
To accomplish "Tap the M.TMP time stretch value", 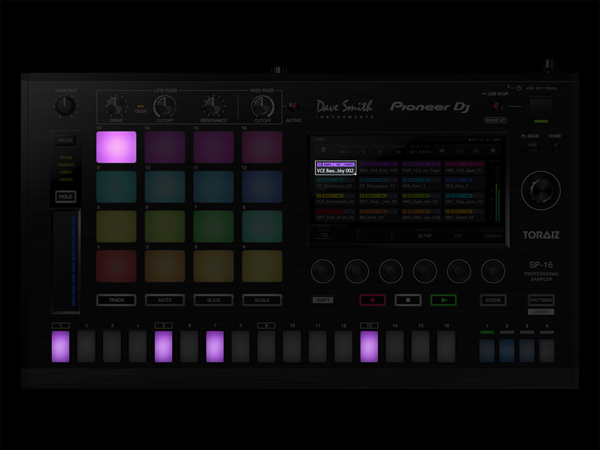I will 425,236.
